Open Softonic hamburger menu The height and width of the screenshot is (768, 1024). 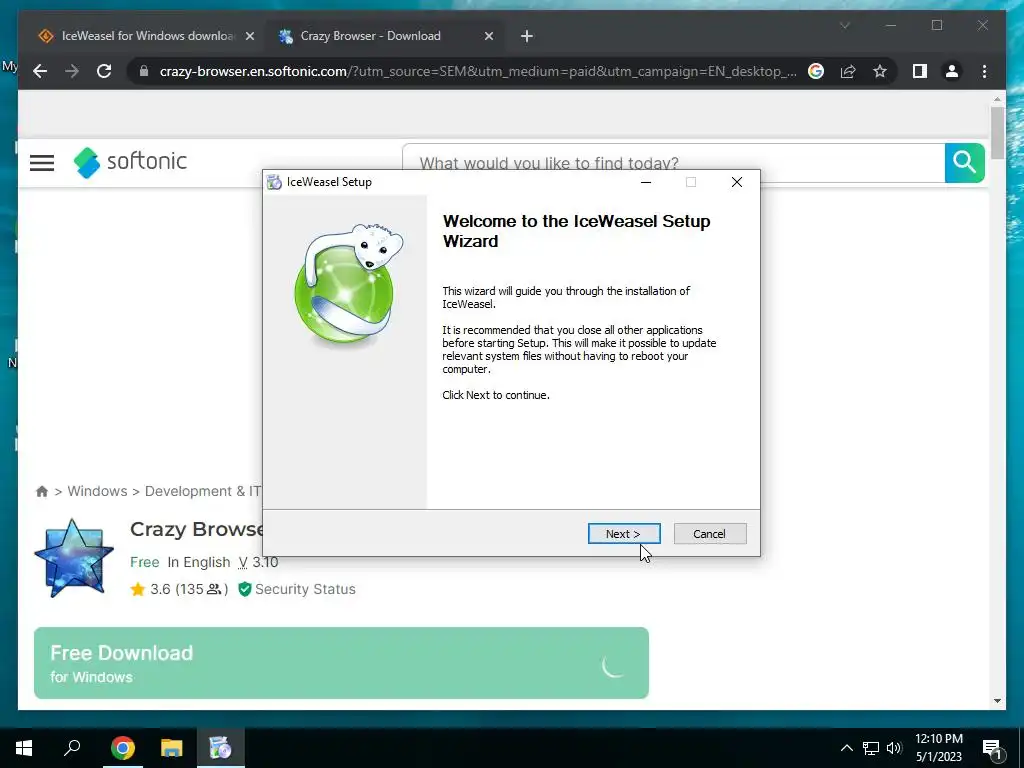42,163
